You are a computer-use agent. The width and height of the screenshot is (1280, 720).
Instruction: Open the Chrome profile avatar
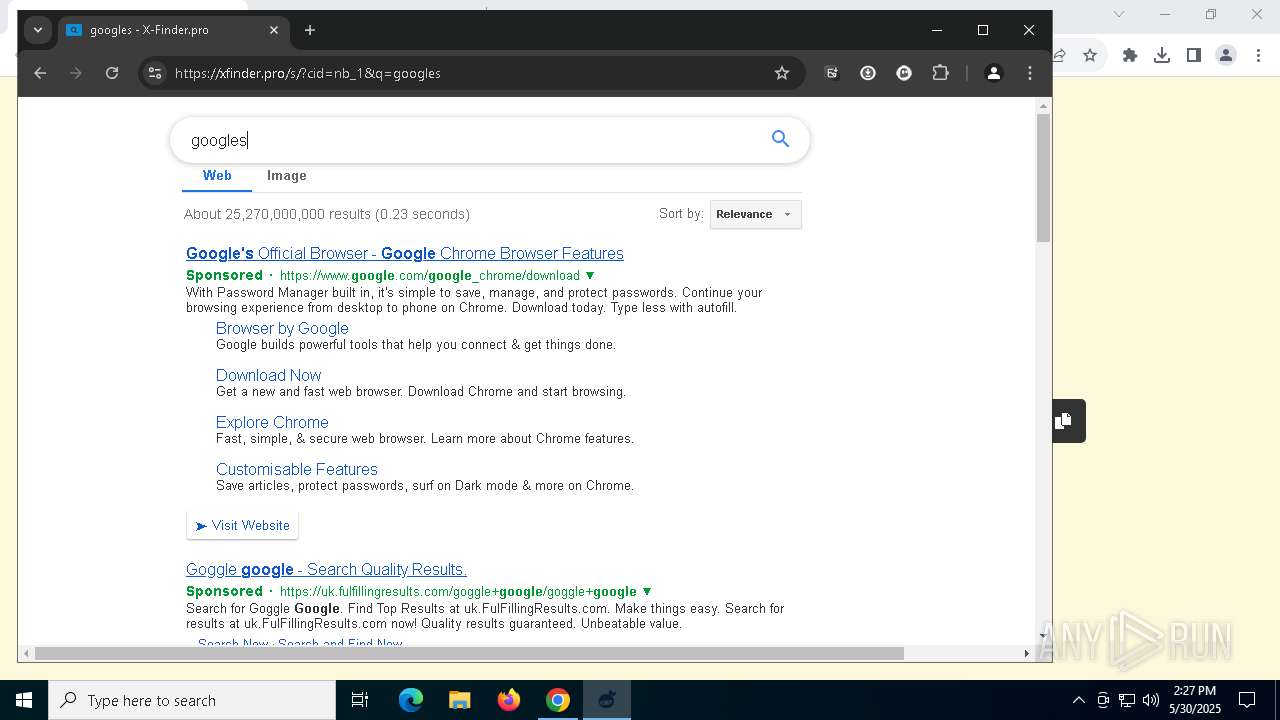tap(994, 73)
